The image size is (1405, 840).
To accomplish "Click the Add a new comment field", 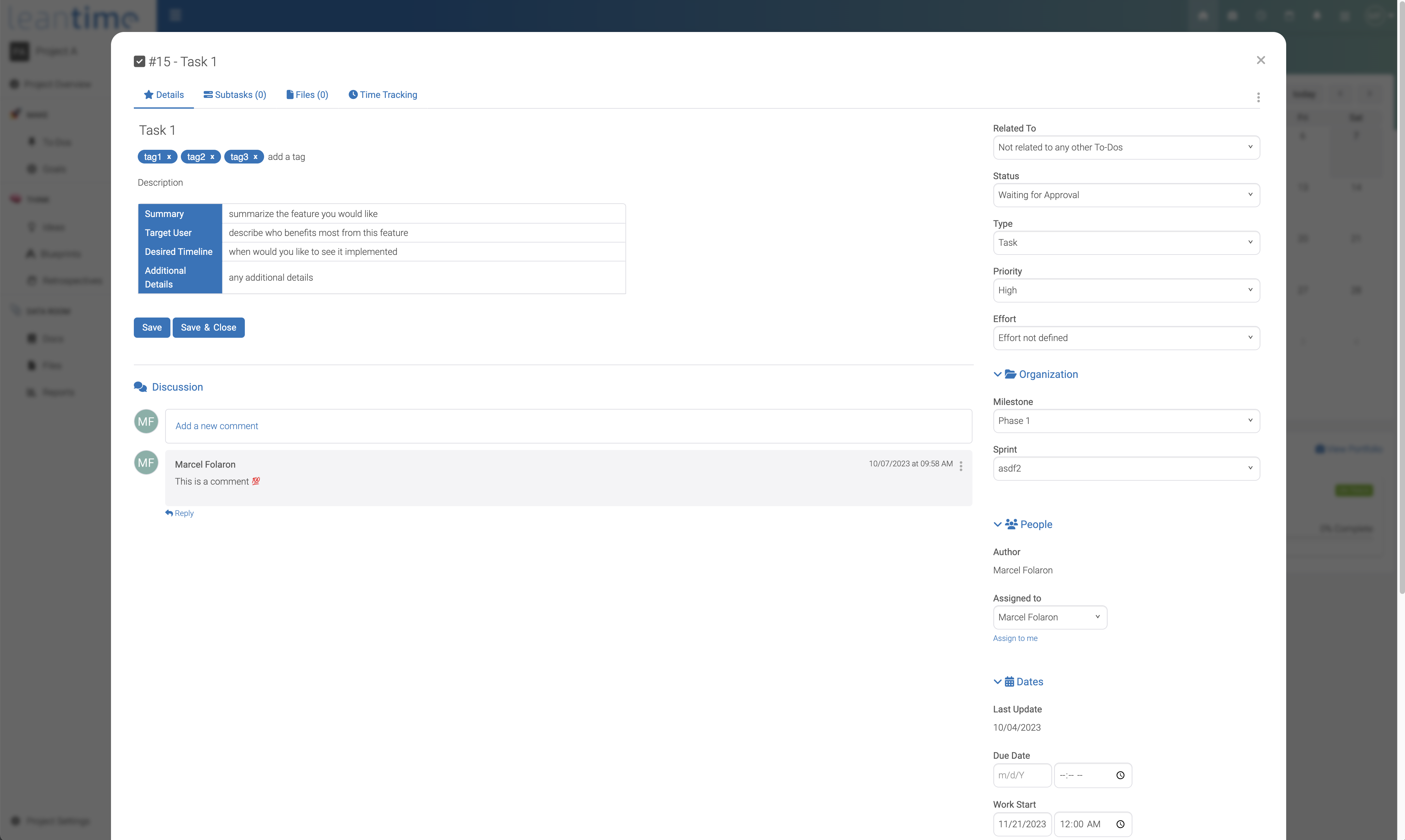I will coord(568,426).
